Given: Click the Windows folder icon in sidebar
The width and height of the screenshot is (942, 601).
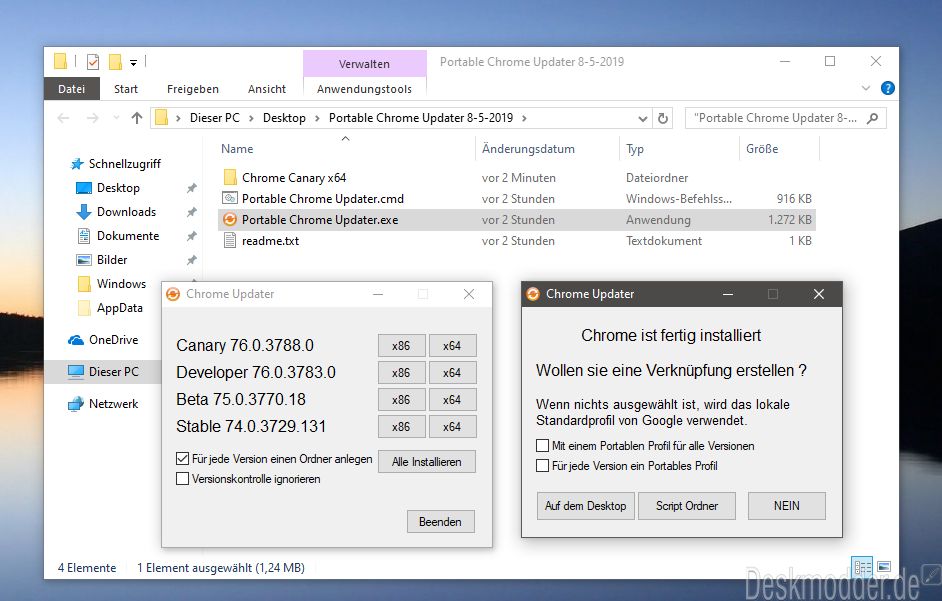Looking at the screenshot, I should [84, 284].
